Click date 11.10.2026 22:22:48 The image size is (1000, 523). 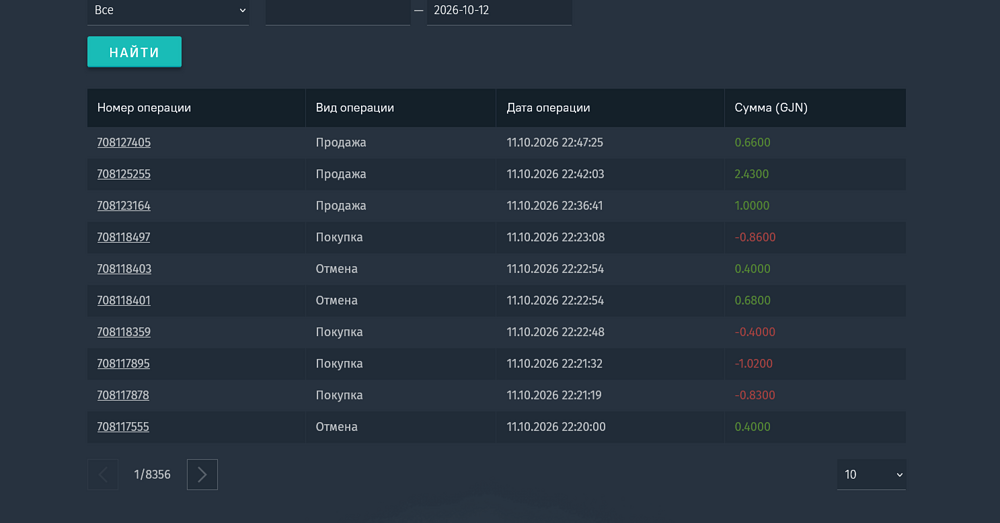[555, 332]
